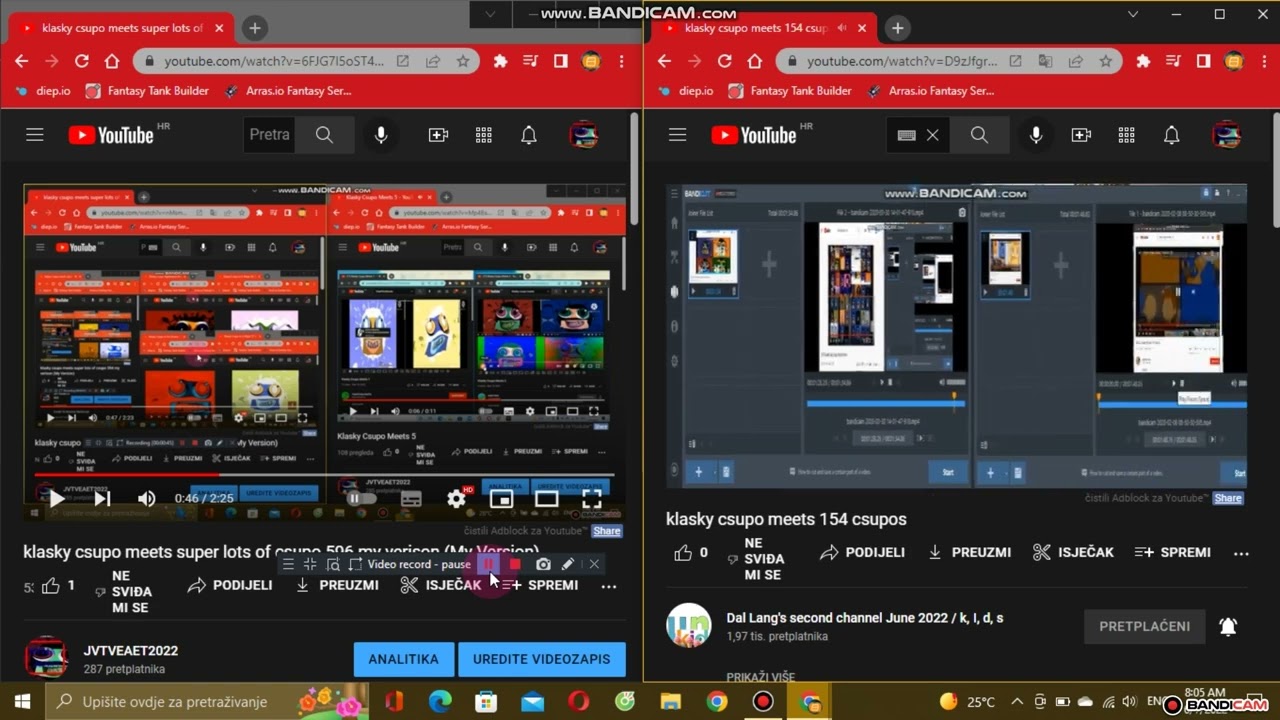Screen dimensions: 1280x720
Task: Clear the search box X in right YouTube
Action: pyautogui.click(x=932, y=135)
